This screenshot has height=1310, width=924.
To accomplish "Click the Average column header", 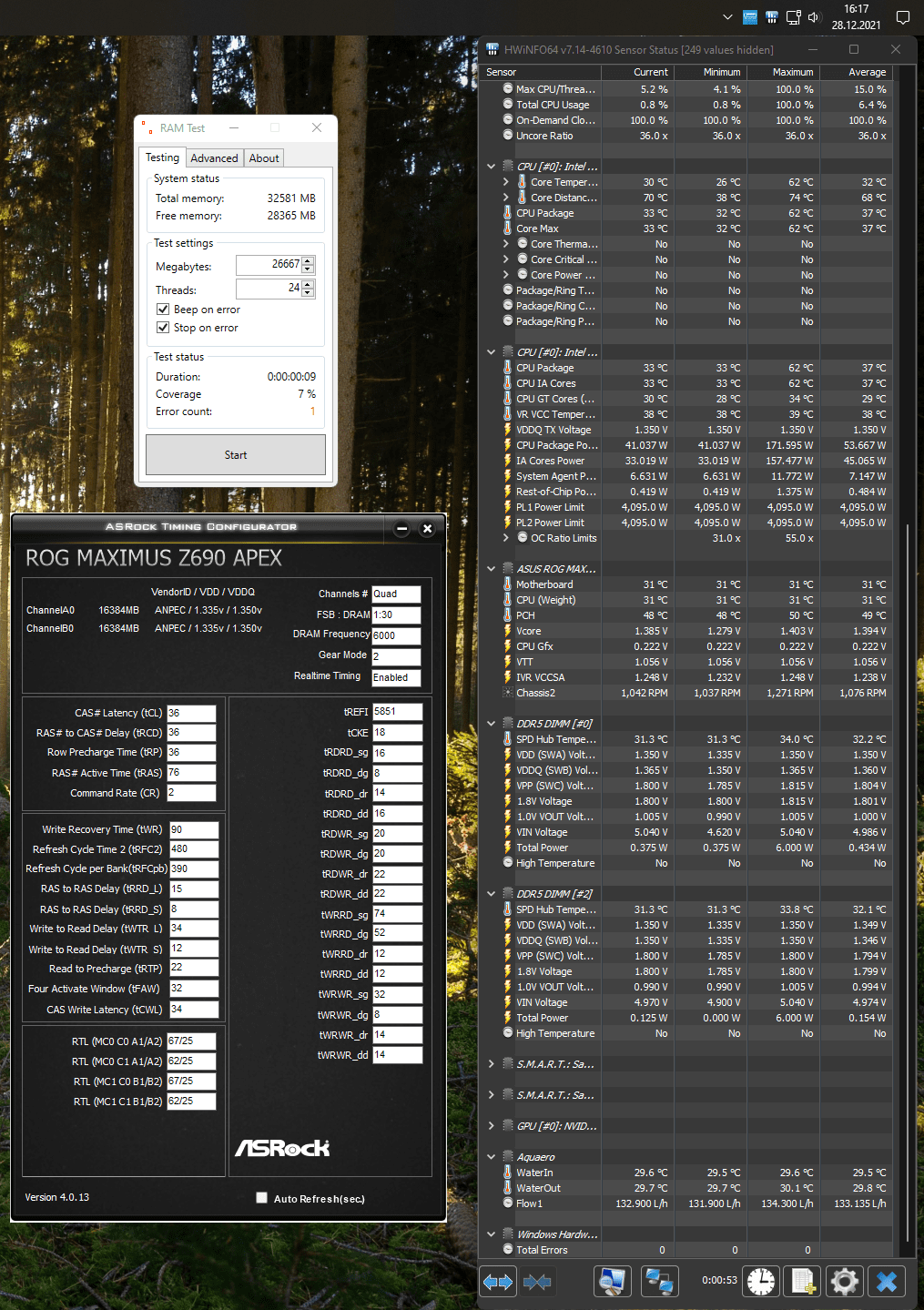I will [856, 72].
